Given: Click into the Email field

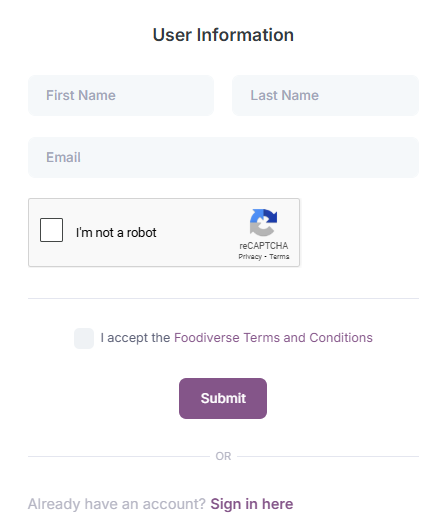Looking at the screenshot, I should (224, 158).
